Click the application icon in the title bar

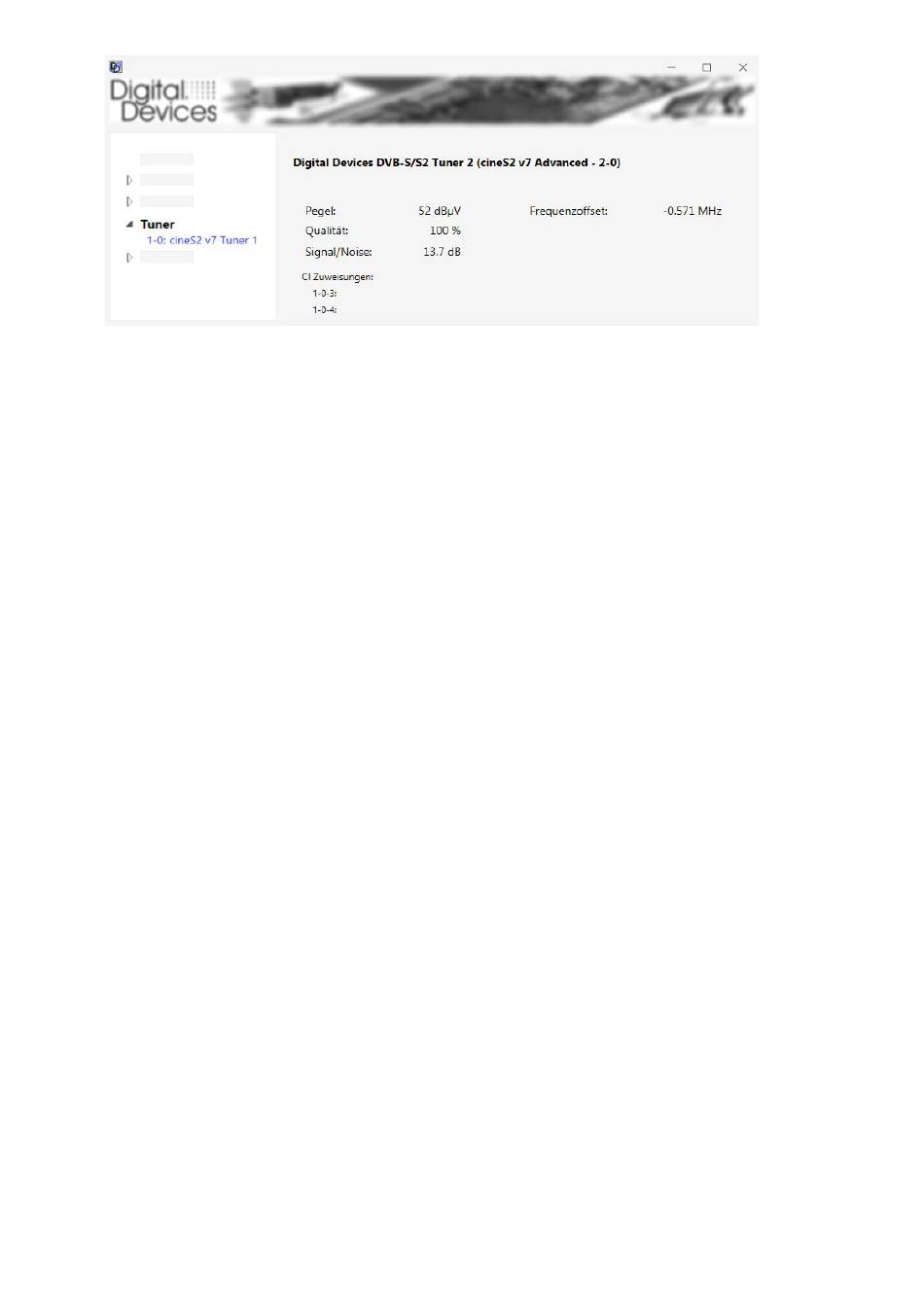pos(116,67)
